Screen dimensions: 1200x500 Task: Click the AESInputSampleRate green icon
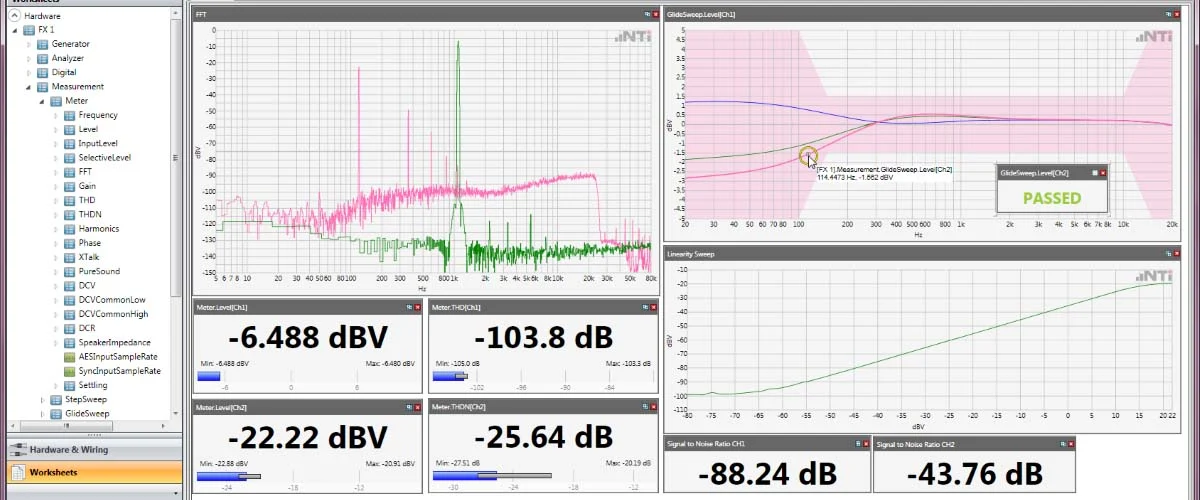(69, 357)
